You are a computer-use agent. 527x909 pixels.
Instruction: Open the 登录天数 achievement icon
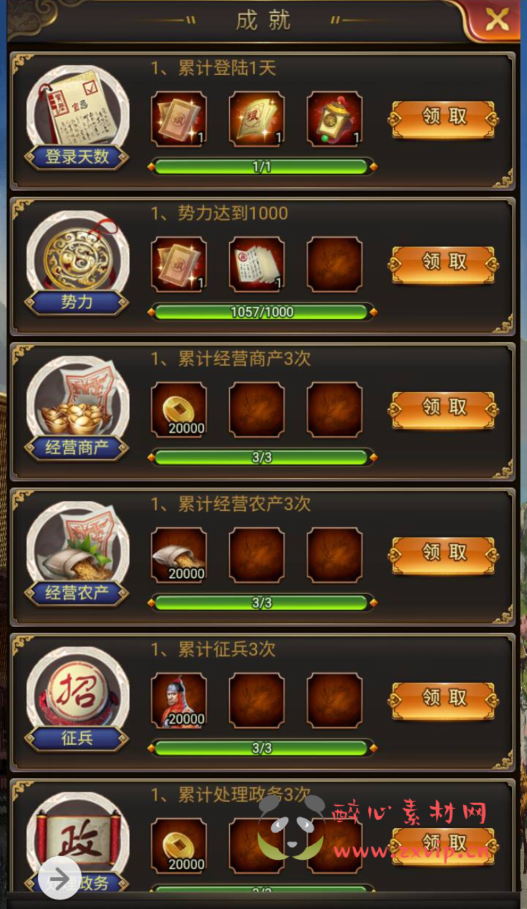(77, 108)
